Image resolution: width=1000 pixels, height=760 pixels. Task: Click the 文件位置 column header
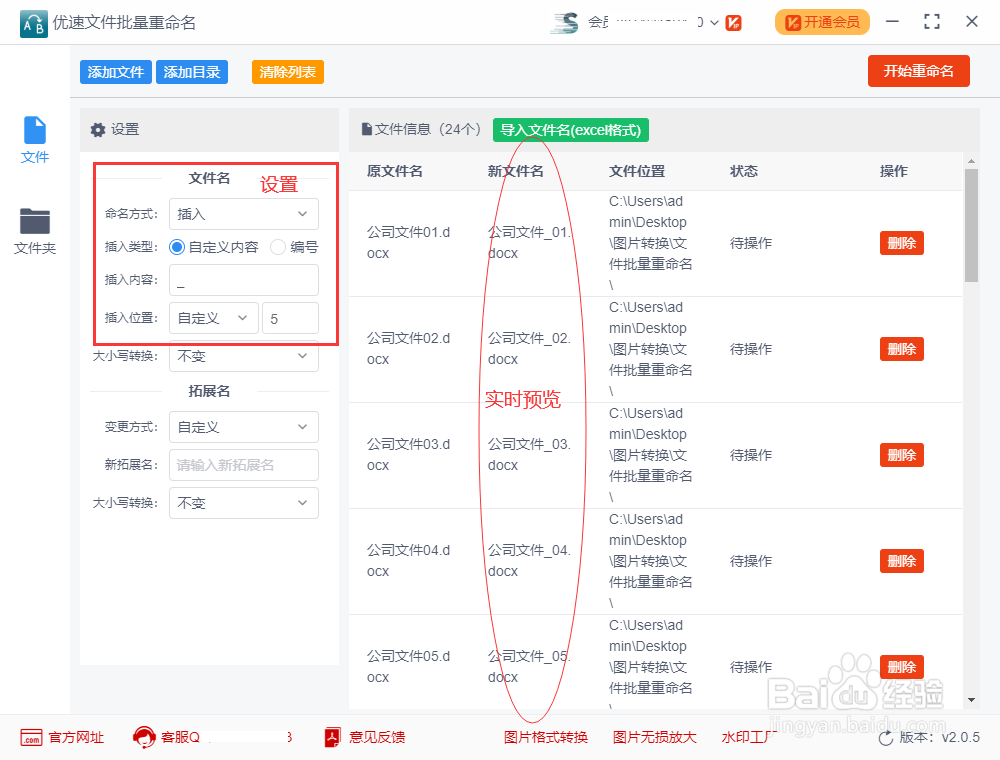[637, 171]
